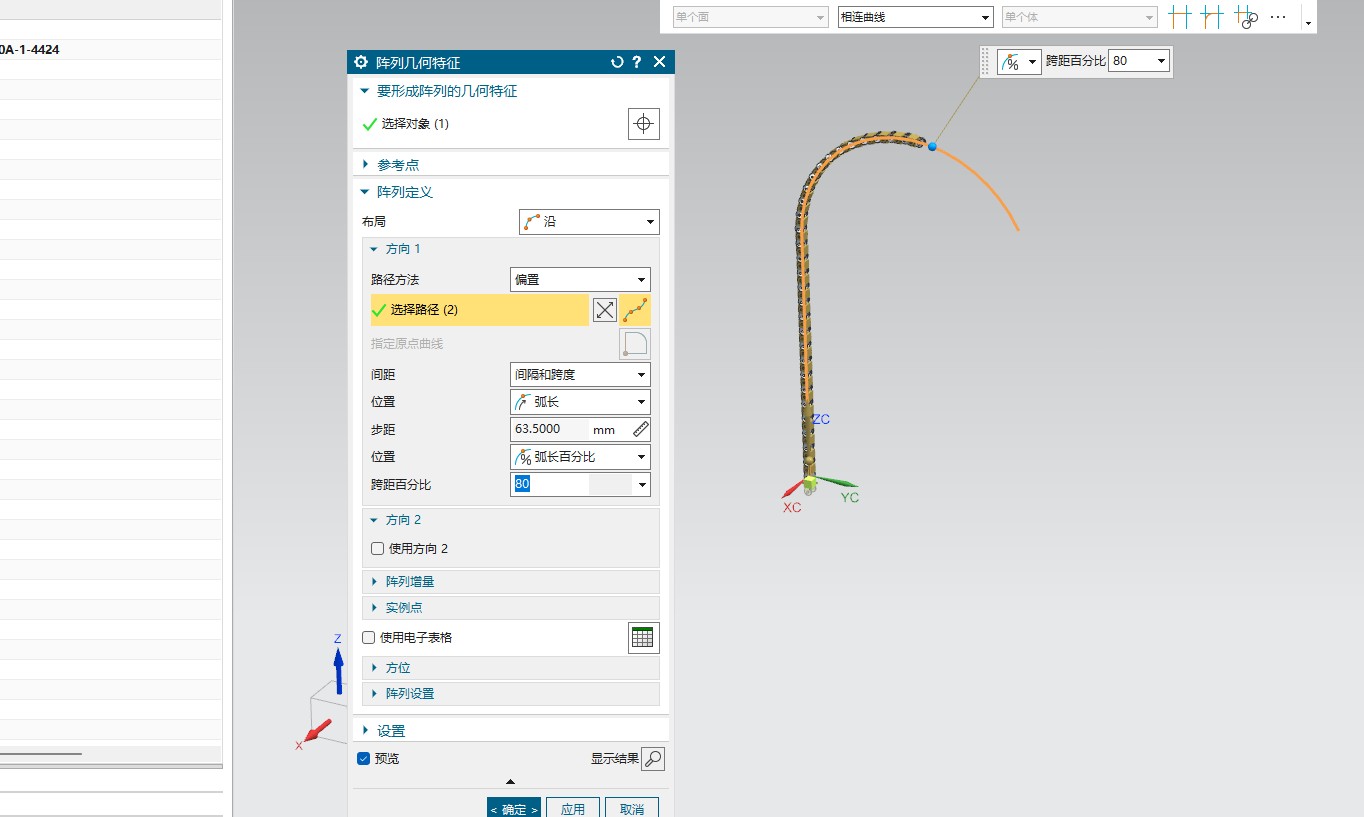Open the 路径方法 dropdown showing 偏置

tap(580, 280)
